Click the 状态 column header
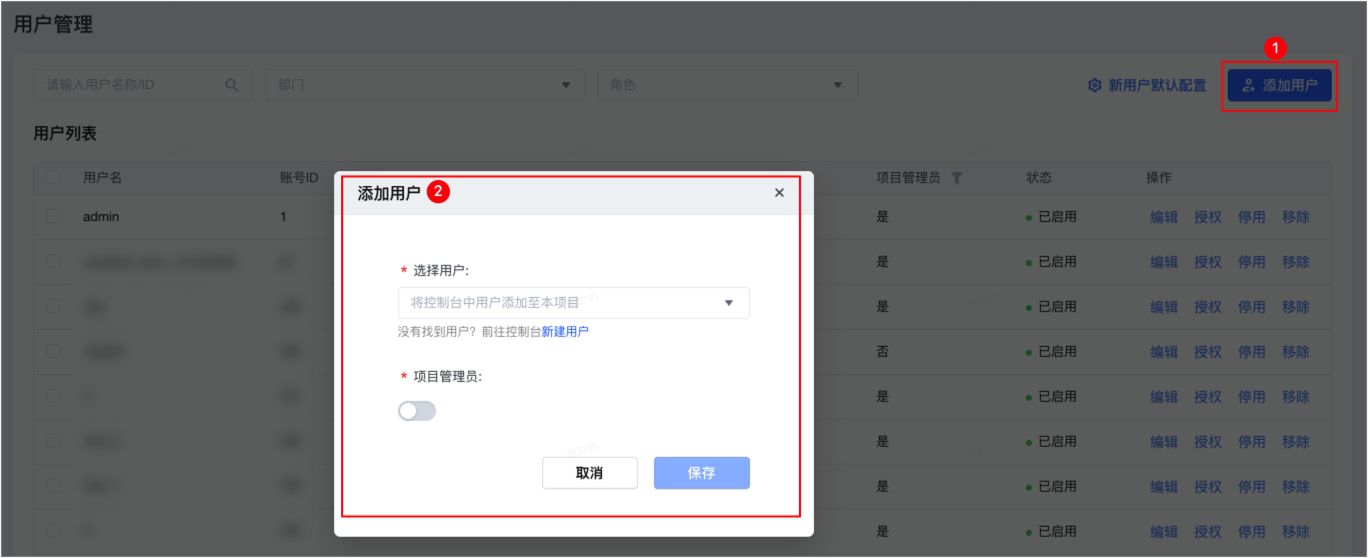The width and height of the screenshot is (1368, 558). pos(1039,178)
